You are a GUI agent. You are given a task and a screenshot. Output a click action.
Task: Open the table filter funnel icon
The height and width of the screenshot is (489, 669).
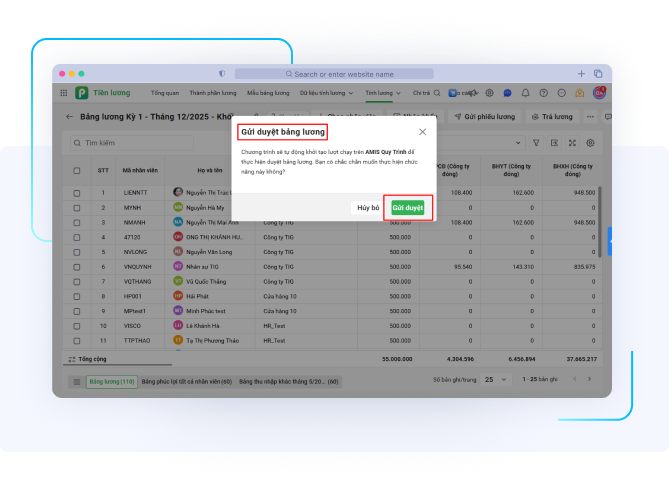536,143
